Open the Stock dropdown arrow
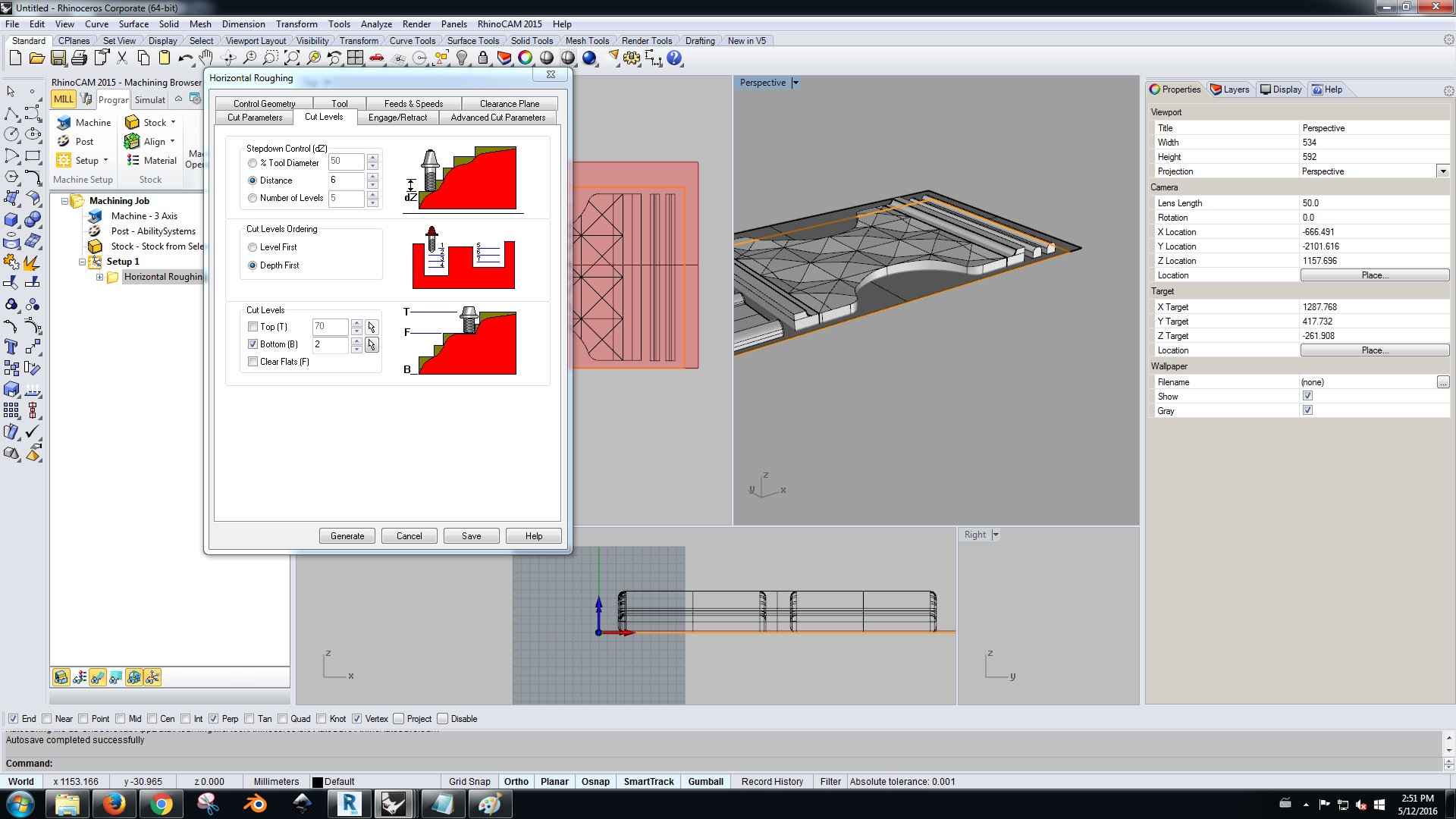 (173, 122)
